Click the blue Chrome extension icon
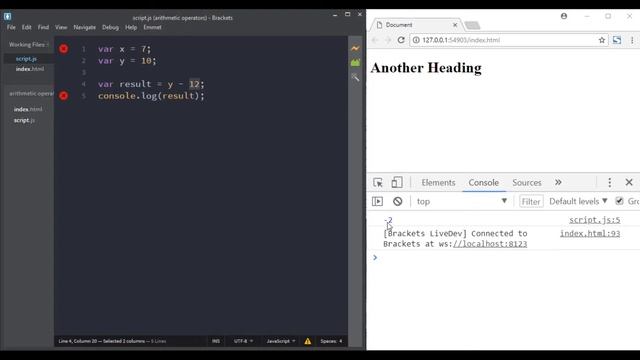The image size is (640, 360). coord(617,40)
